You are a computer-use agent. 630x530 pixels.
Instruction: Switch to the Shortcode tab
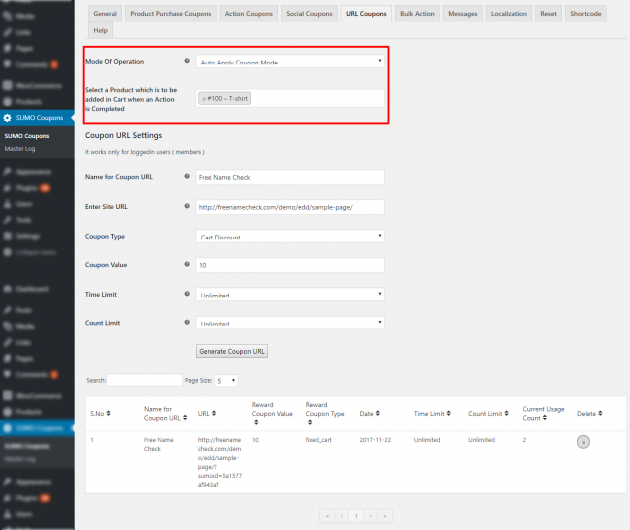tap(586, 14)
